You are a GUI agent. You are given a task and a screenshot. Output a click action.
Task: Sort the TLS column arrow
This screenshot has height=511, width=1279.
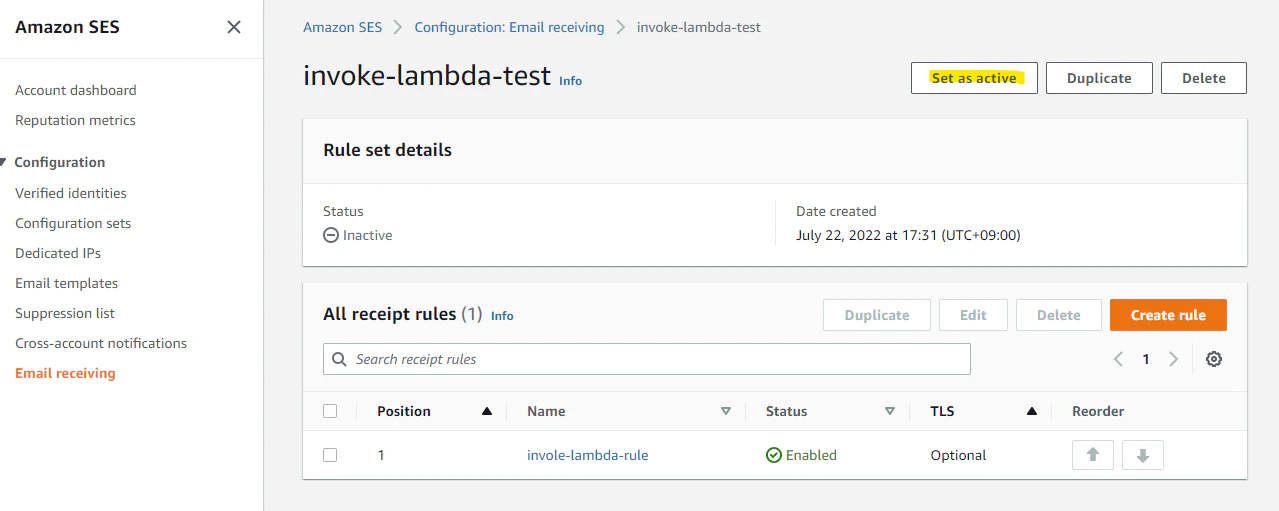(1031, 411)
